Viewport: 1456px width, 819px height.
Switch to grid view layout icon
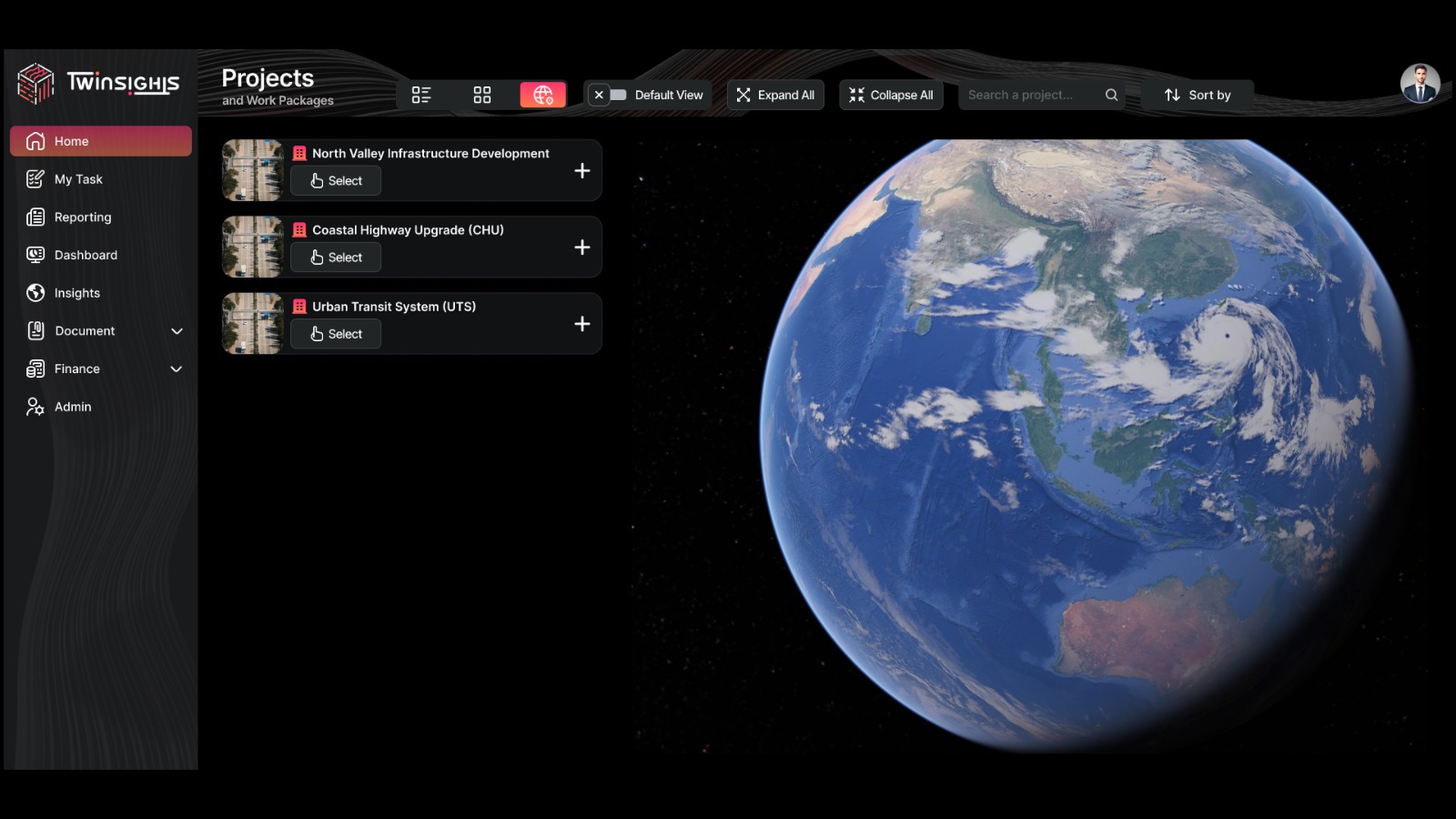point(482,95)
